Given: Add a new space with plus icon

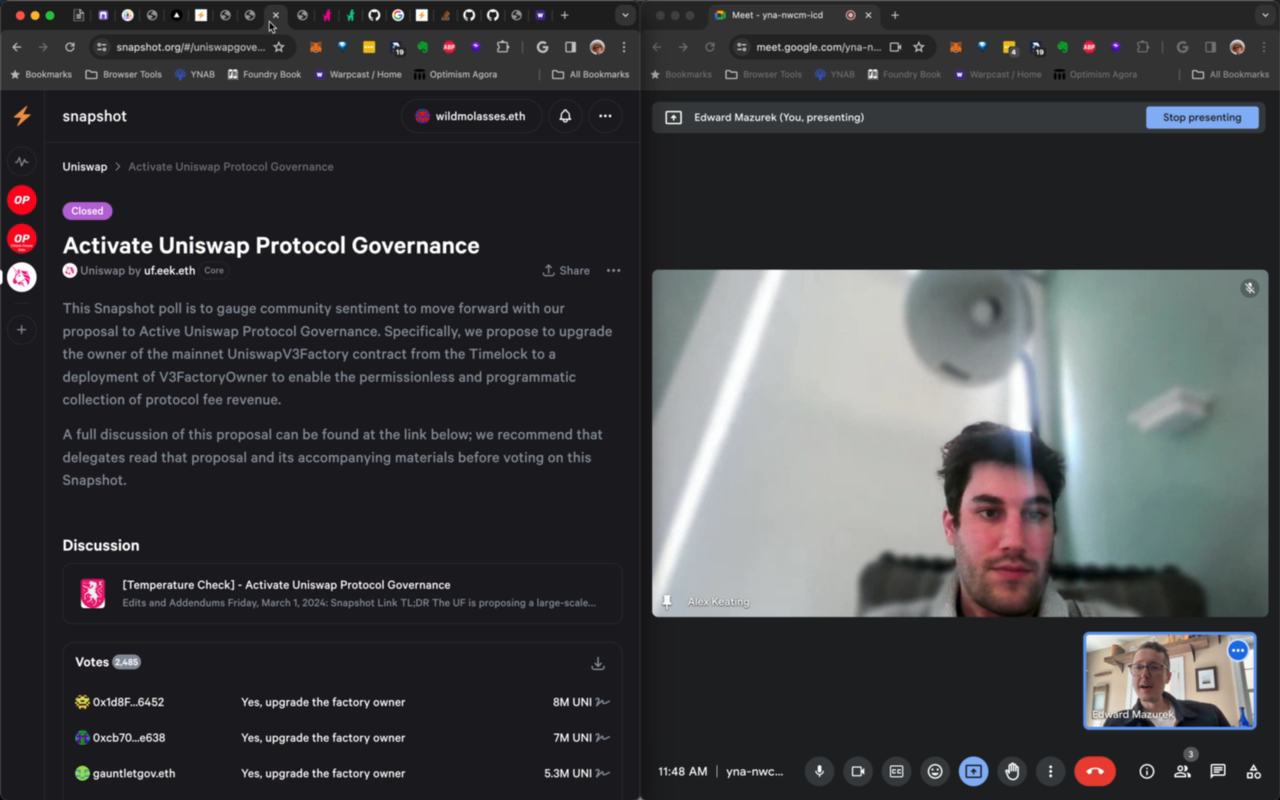Looking at the screenshot, I should 22,330.
